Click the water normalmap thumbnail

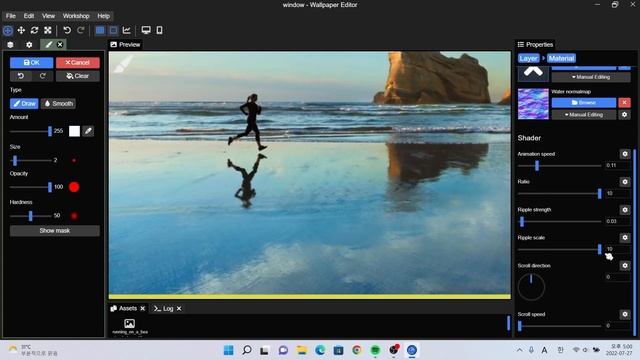click(533, 104)
